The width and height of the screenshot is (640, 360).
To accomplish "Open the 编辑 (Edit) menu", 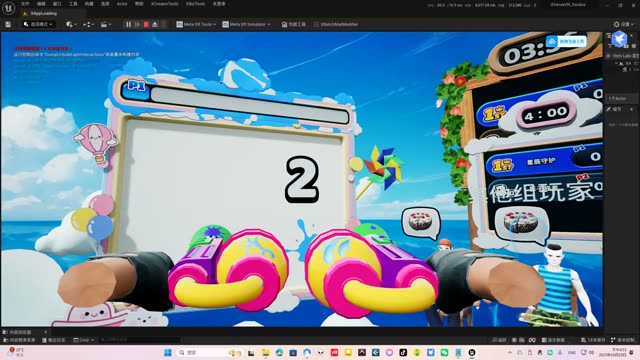I will pos(41,4).
